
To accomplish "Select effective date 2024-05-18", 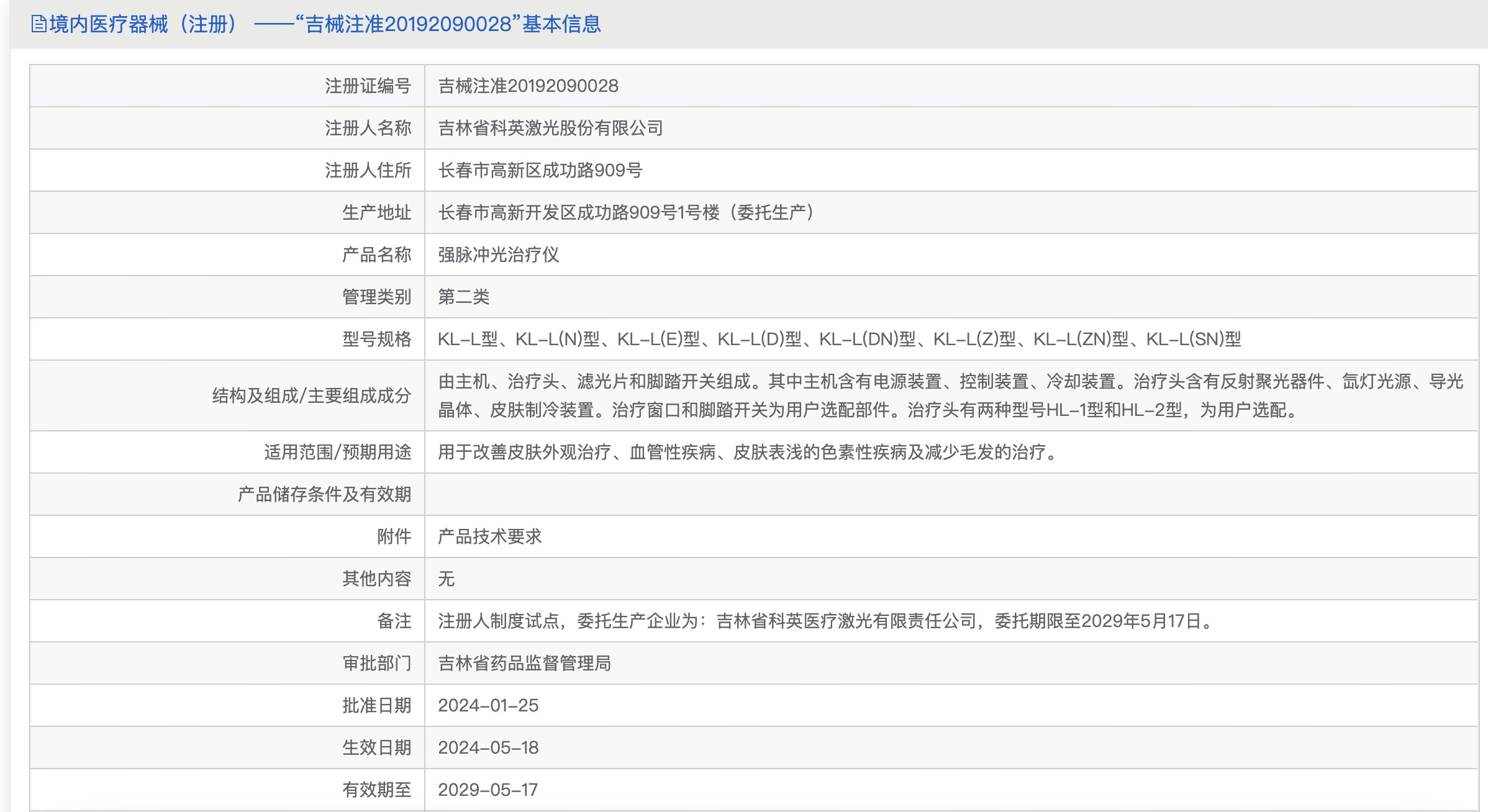I will pyautogui.click(x=488, y=747).
